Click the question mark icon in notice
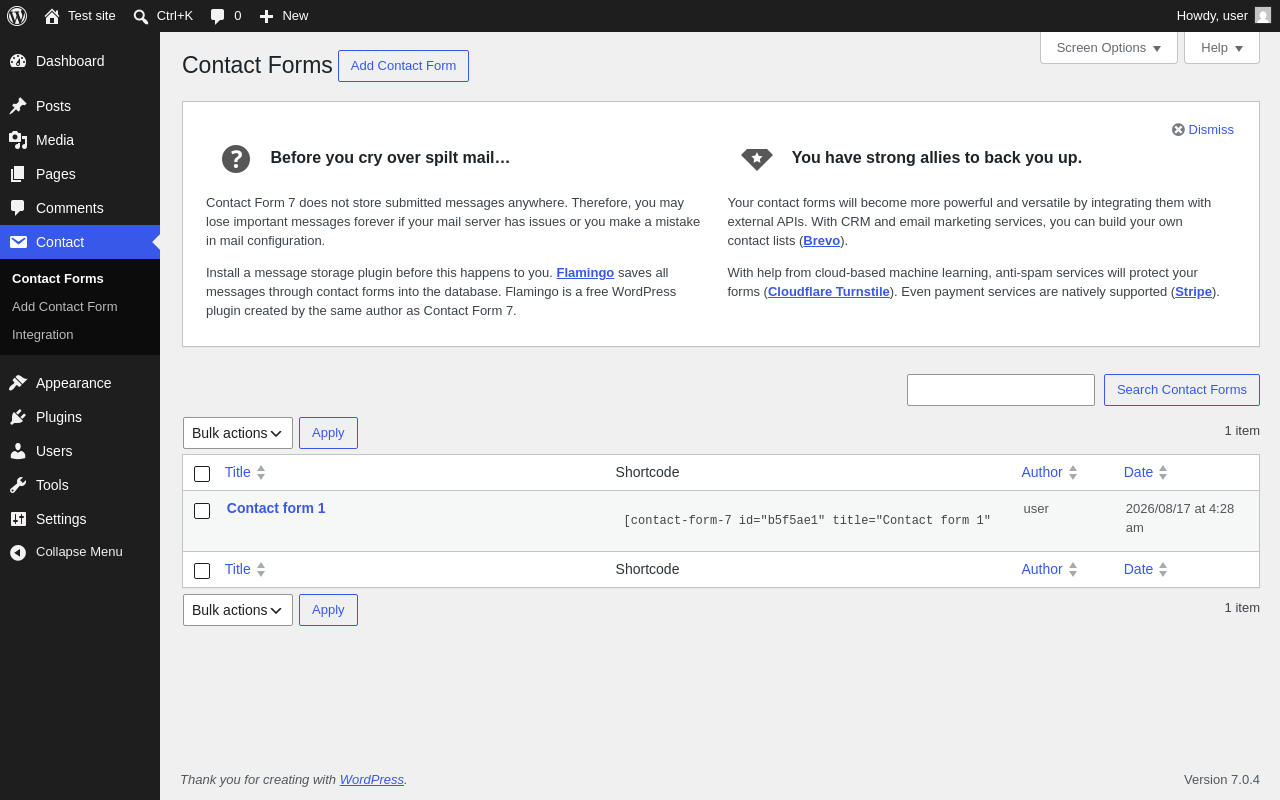Image resolution: width=1280 pixels, height=800 pixels. click(x=236, y=159)
